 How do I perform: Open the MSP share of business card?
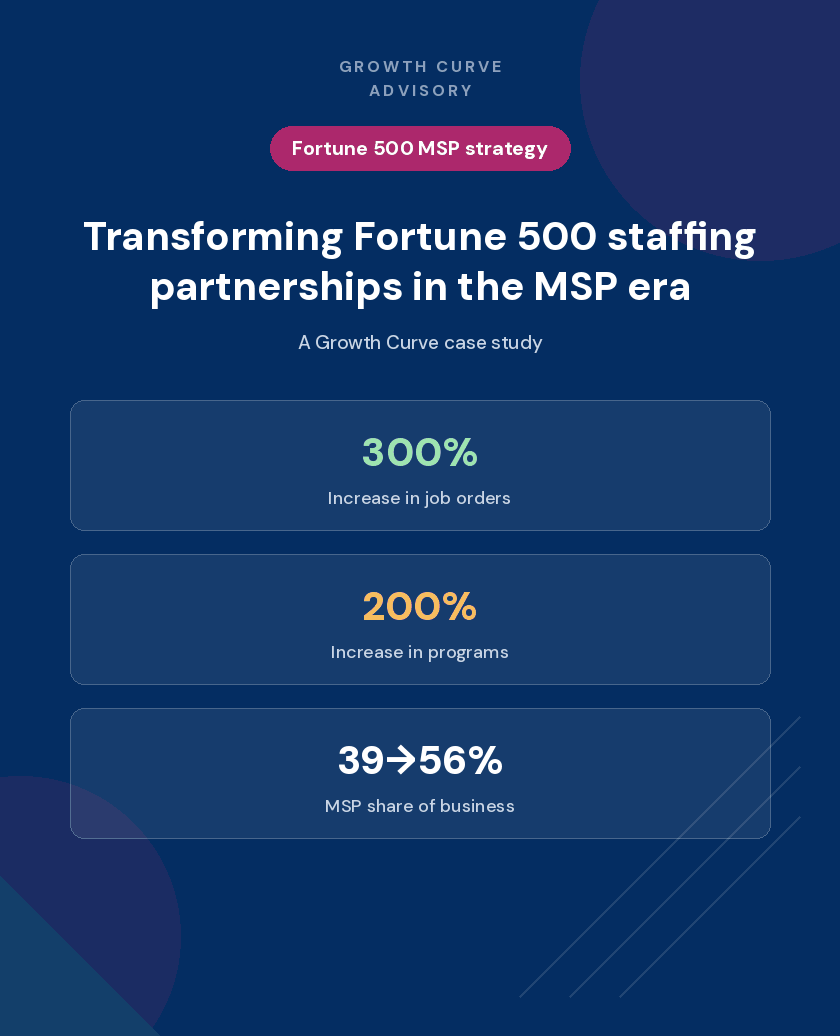click(x=420, y=773)
